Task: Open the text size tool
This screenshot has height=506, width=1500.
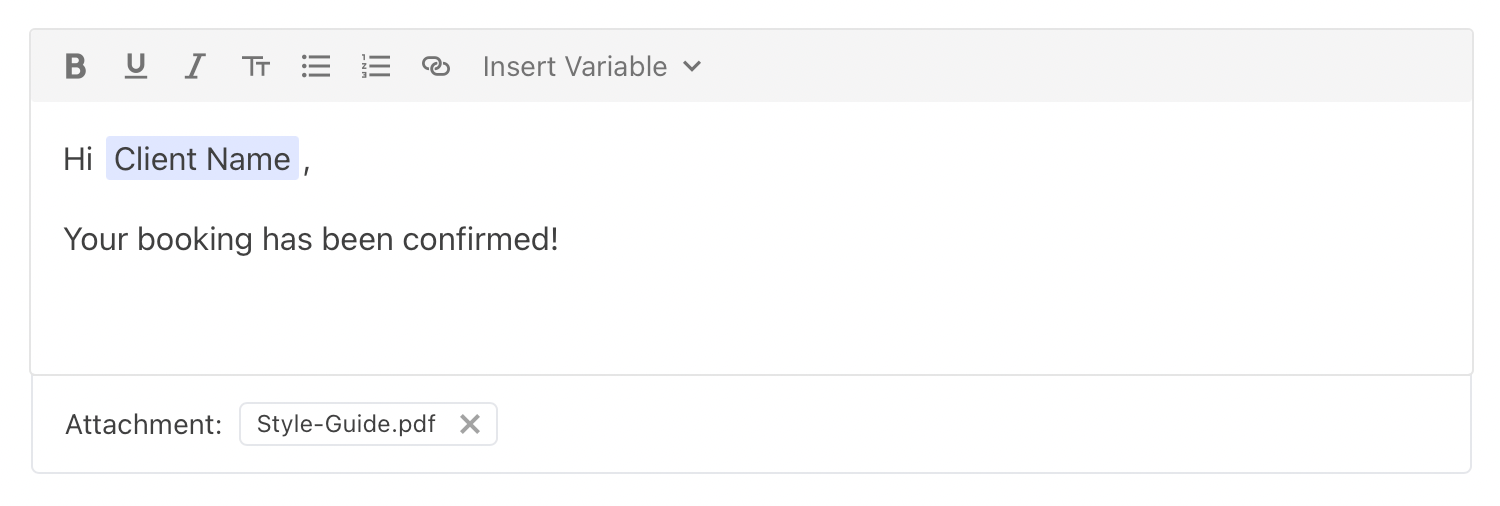Action: tap(256, 67)
